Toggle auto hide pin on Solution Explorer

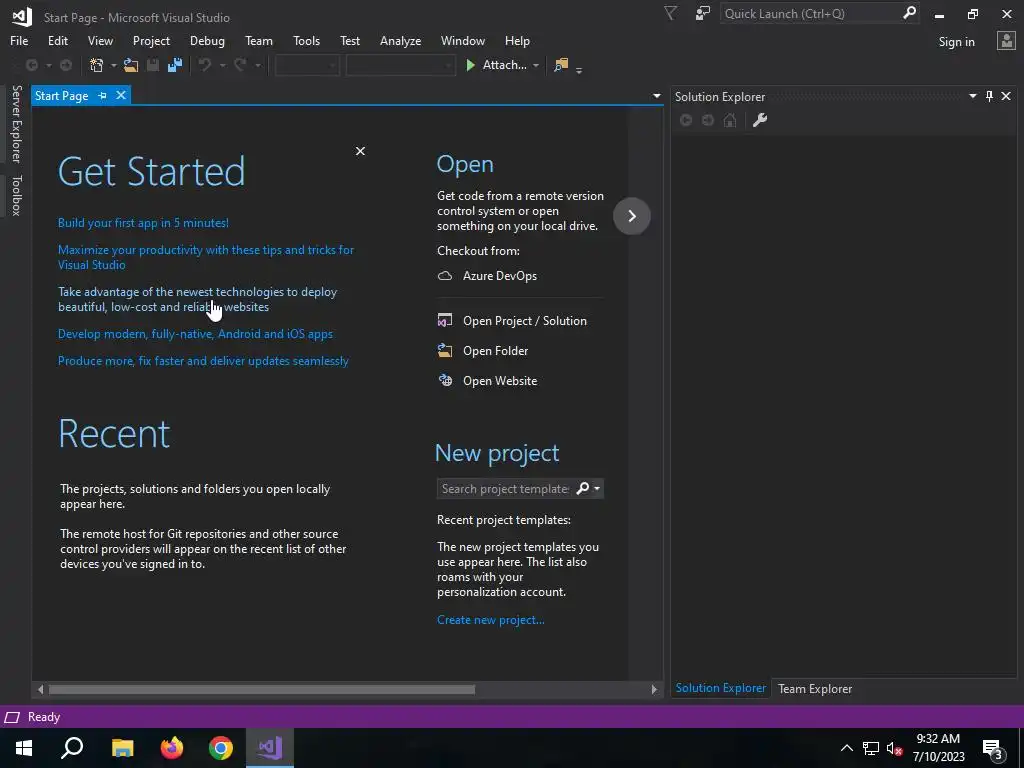(989, 96)
